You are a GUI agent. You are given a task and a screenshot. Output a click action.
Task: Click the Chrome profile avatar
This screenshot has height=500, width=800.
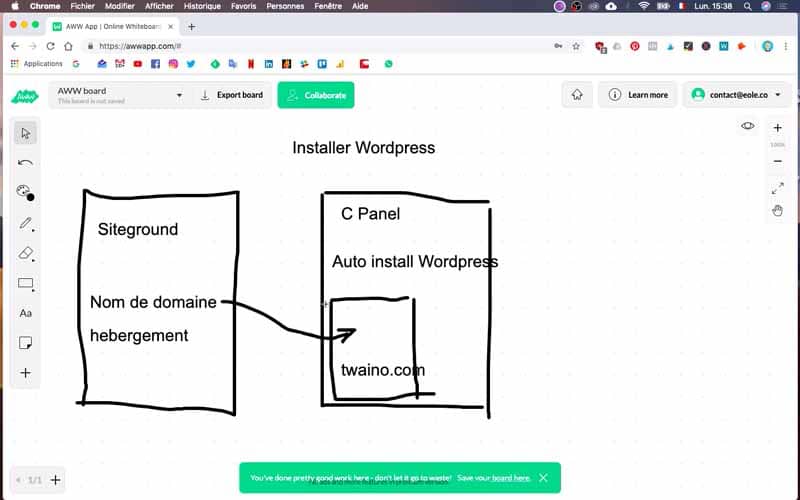click(767, 46)
